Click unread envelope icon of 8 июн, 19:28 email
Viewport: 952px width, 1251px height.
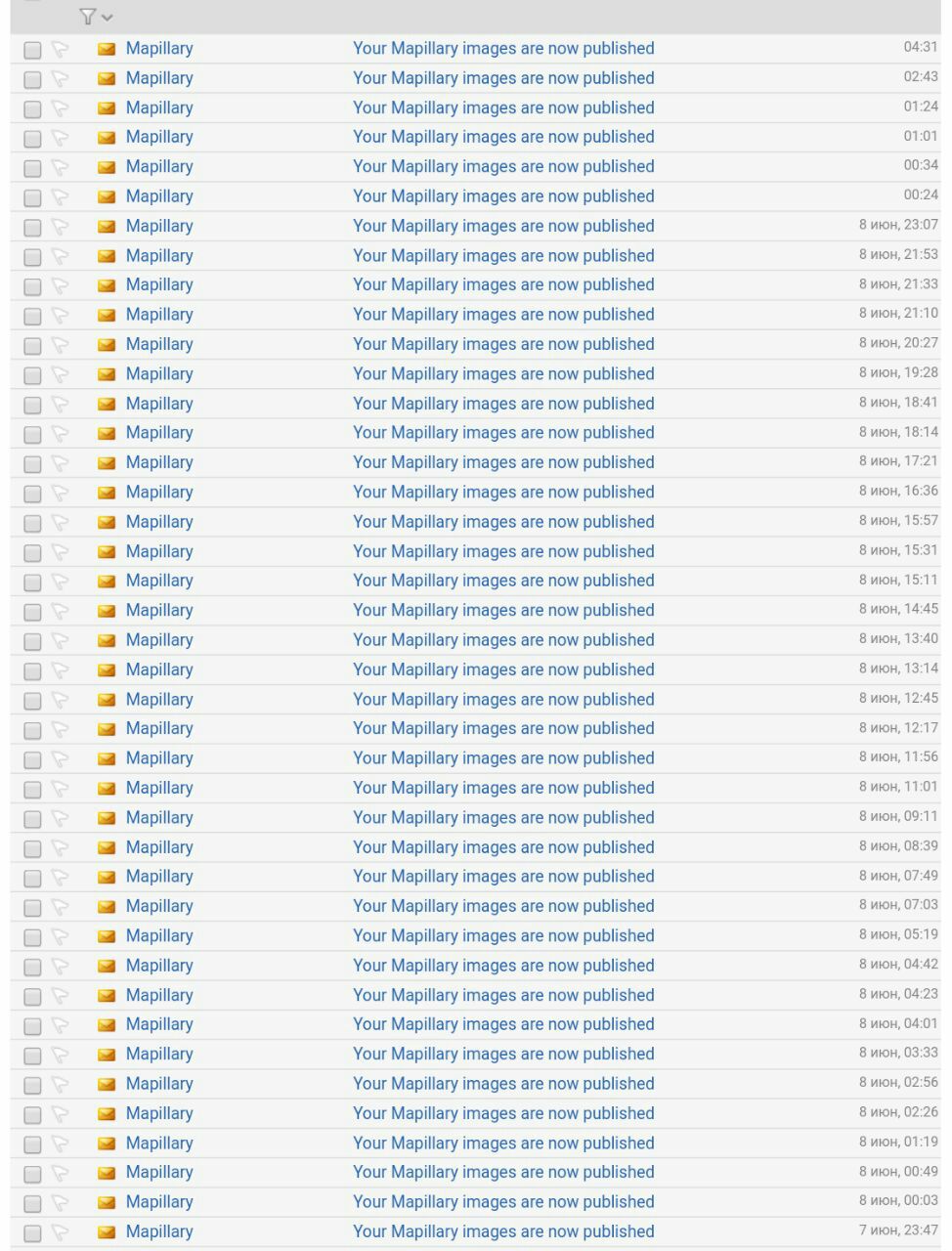pos(107,374)
